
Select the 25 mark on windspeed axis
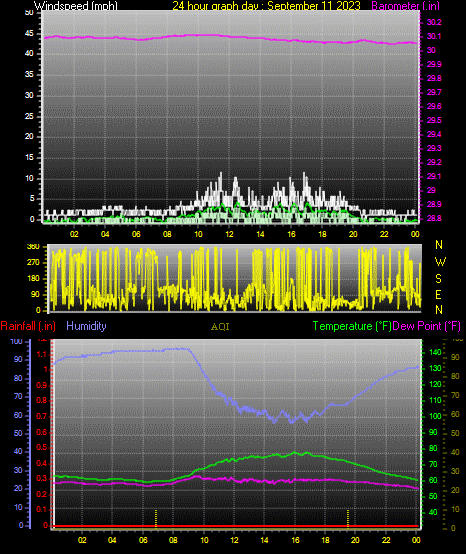[x=29, y=116]
